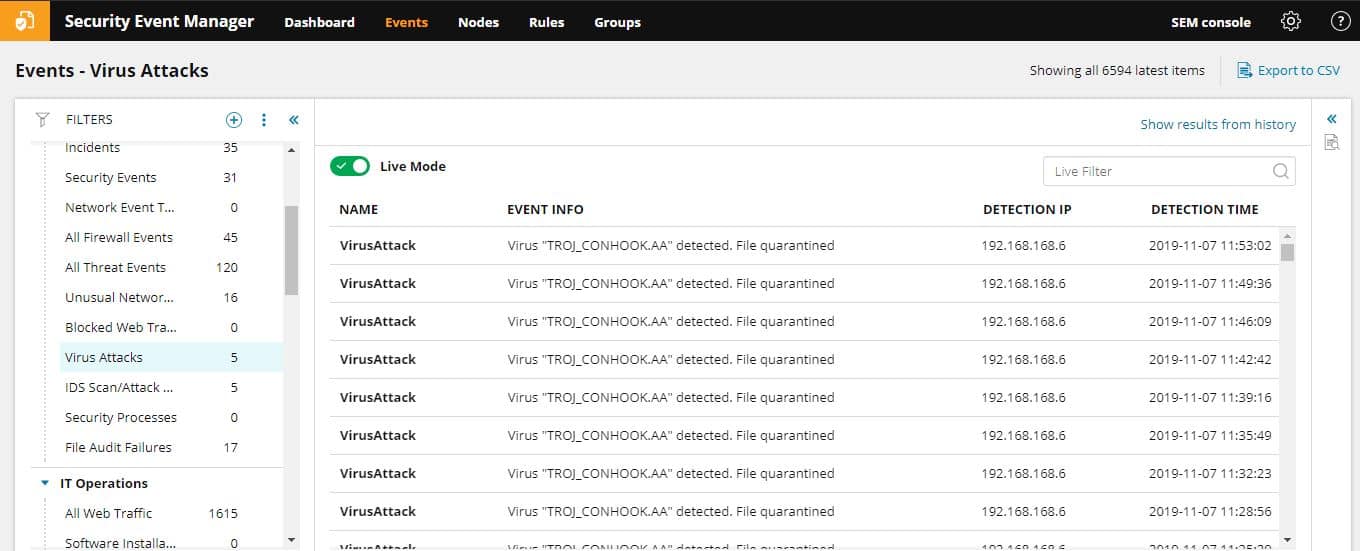Open the Dashboard tab
This screenshot has width=1360, height=551.
point(319,22)
